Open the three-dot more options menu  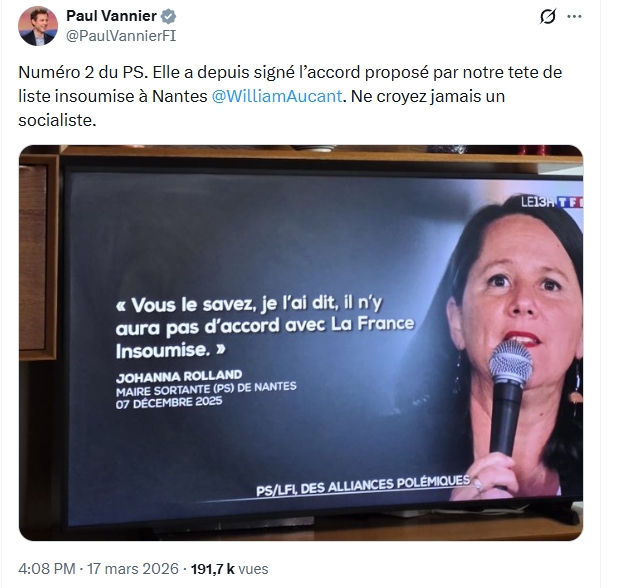574,17
